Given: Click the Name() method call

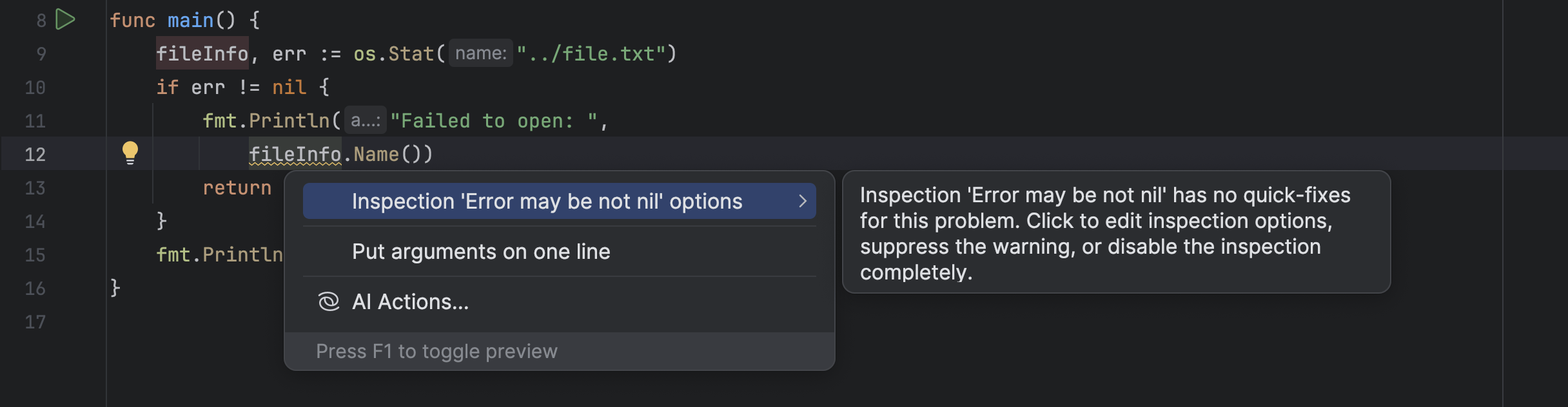Looking at the screenshot, I should pyautogui.click(x=377, y=155).
